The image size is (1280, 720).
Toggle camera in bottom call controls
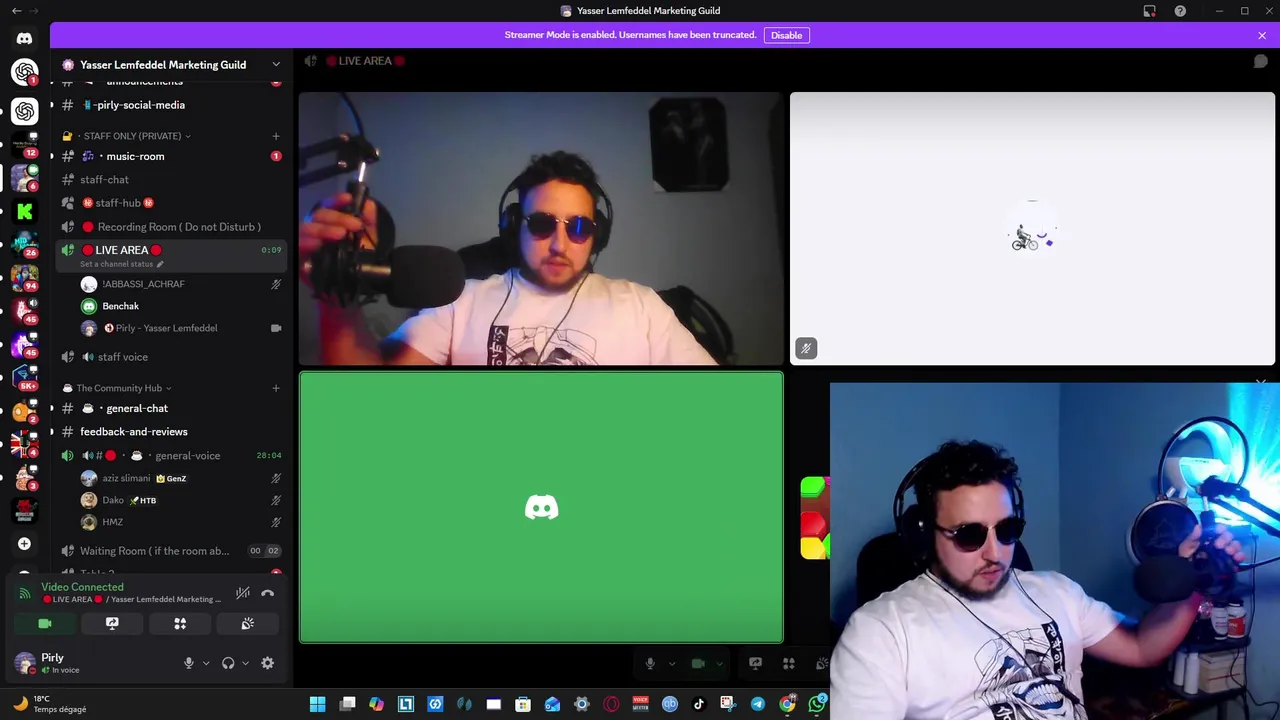[698, 663]
